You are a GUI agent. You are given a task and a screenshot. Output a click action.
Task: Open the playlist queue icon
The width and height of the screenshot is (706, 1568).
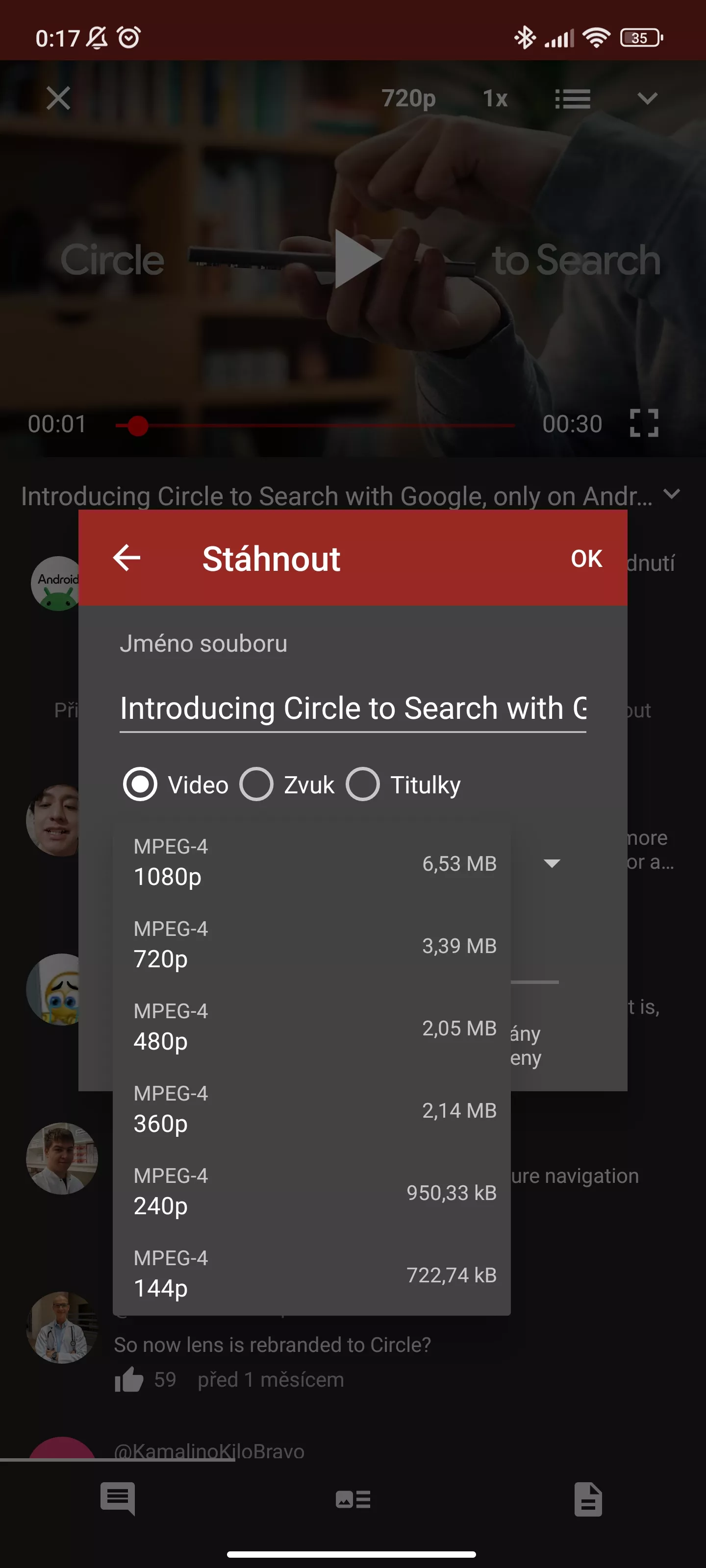pyautogui.click(x=573, y=98)
